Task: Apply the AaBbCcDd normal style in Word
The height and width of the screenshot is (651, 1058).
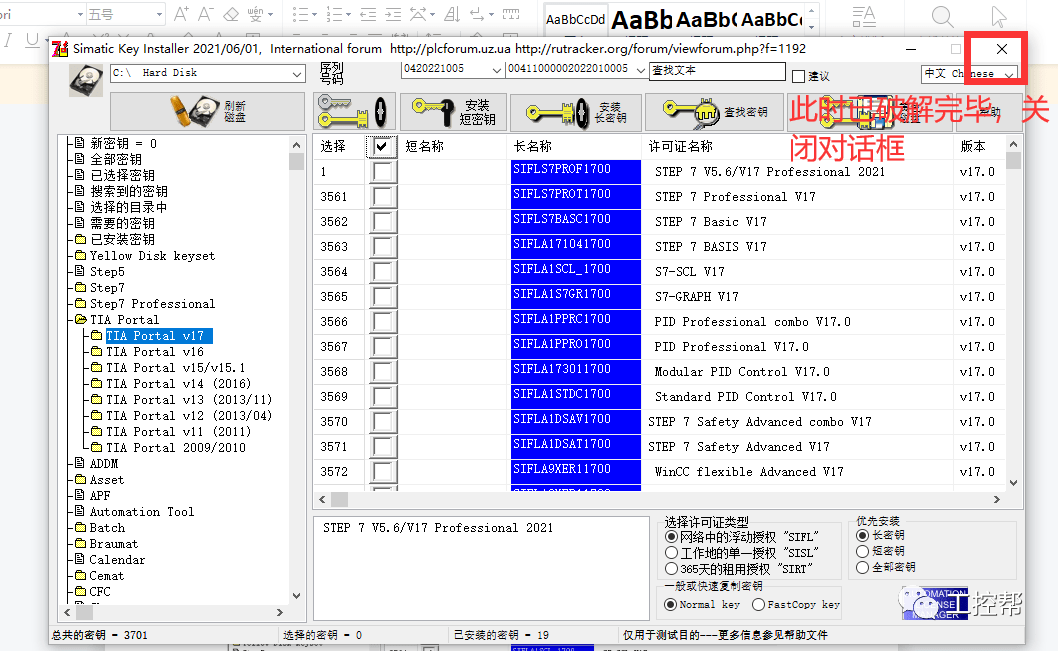Action: click(575, 19)
